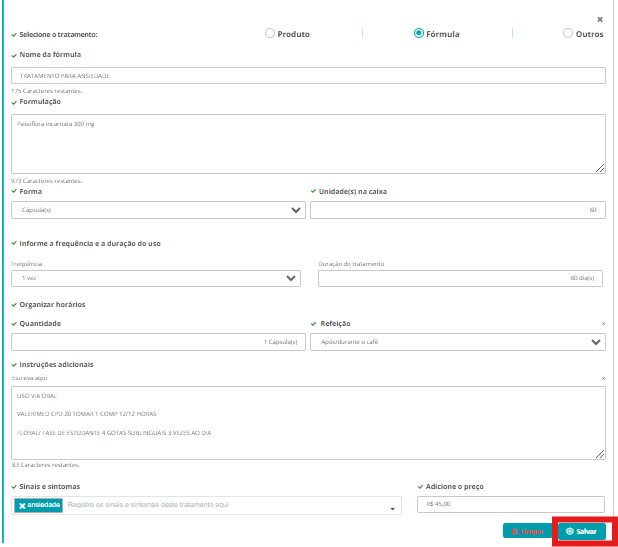This screenshot has width=618, height=547.
Task: Click the Nome da fórmula text field
Action: point(308,75)
